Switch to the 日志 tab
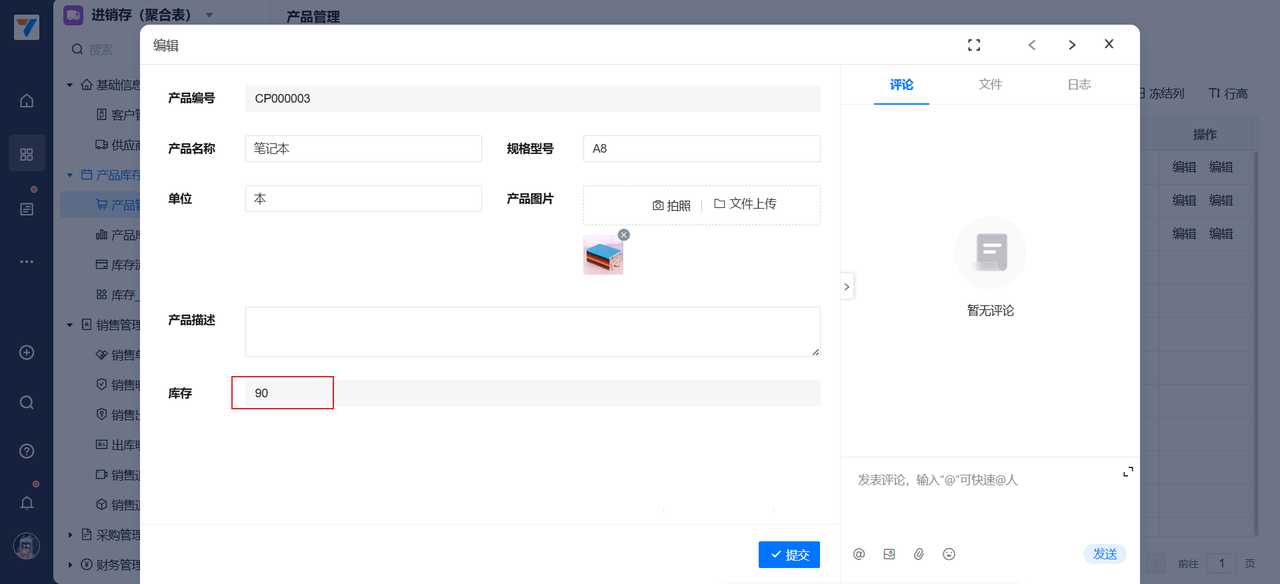Image resolution: width=1280 pixels, height=584 pixels. pyautogui.click(x=1079, y=85)
